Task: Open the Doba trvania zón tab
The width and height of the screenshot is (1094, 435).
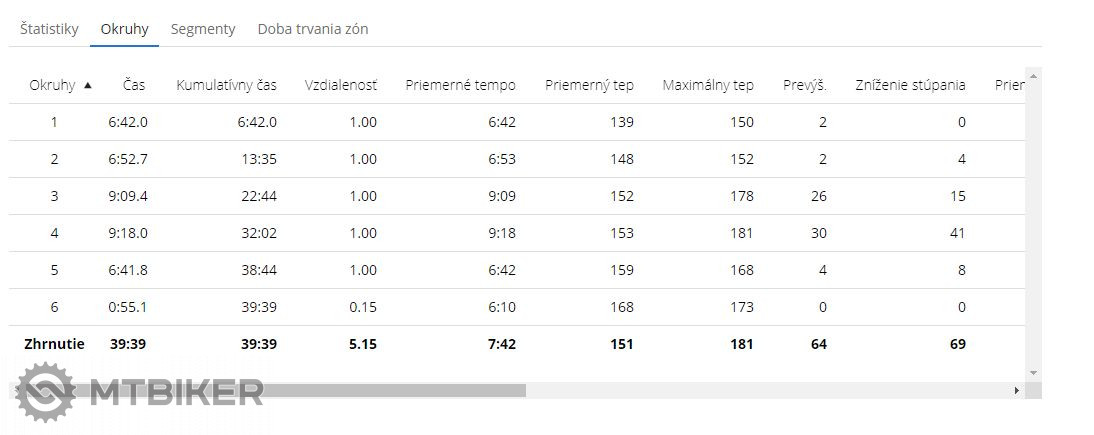Action: pyautogui.click(x=313, y=29)
